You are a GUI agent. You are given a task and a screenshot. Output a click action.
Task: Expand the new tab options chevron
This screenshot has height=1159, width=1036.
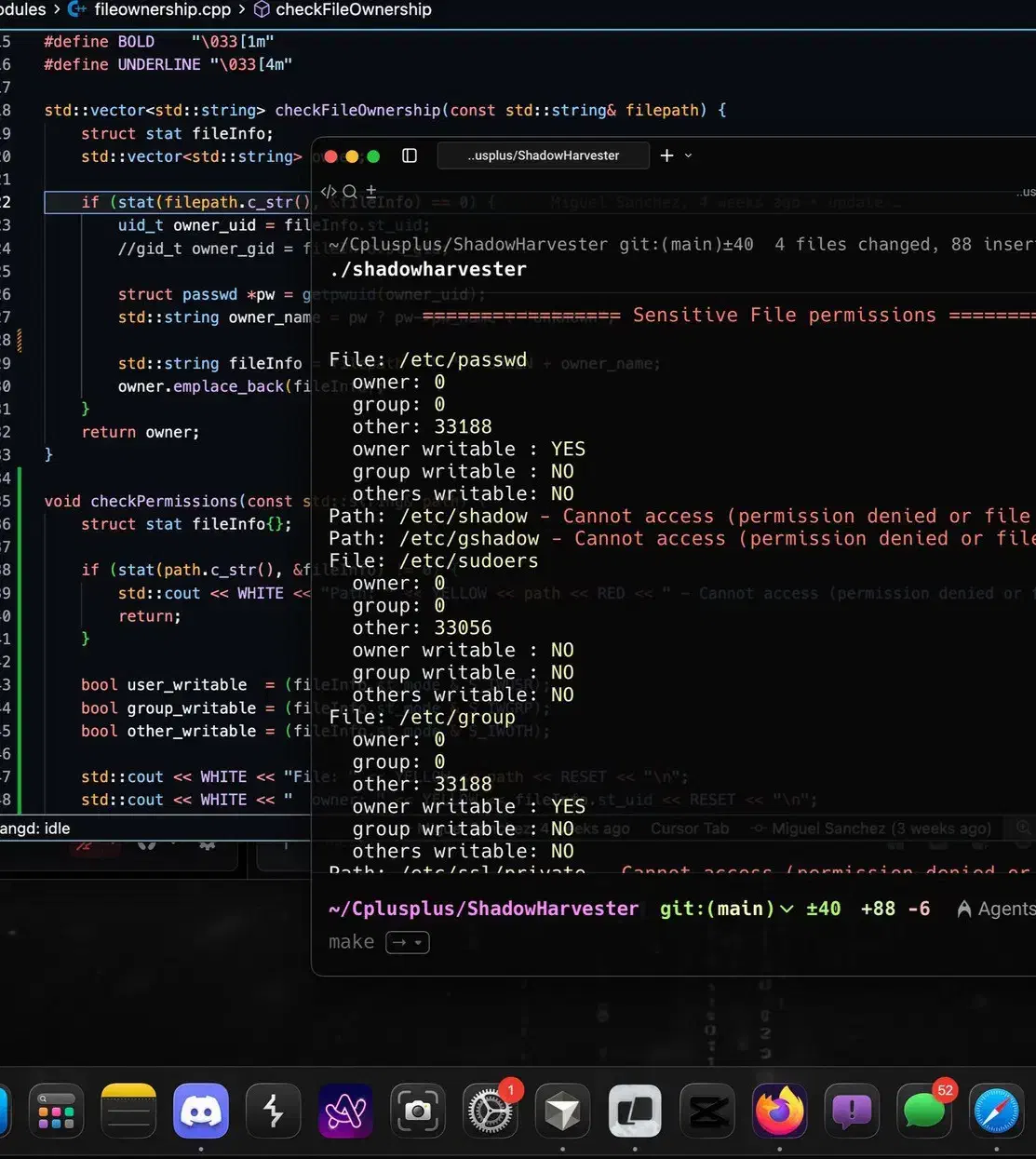(689, 155)
